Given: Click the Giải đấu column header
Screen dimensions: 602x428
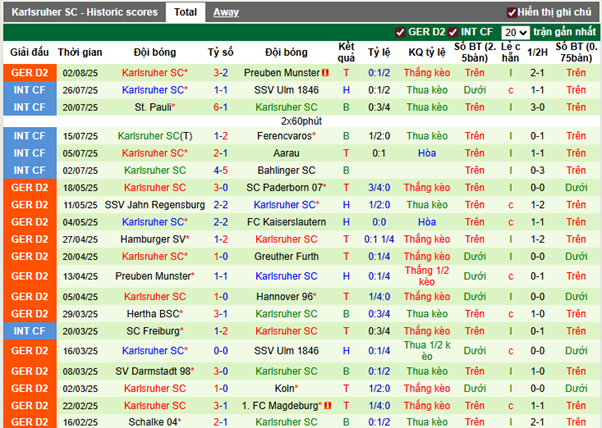Looking at the screenshot, I should click(30, 52).
